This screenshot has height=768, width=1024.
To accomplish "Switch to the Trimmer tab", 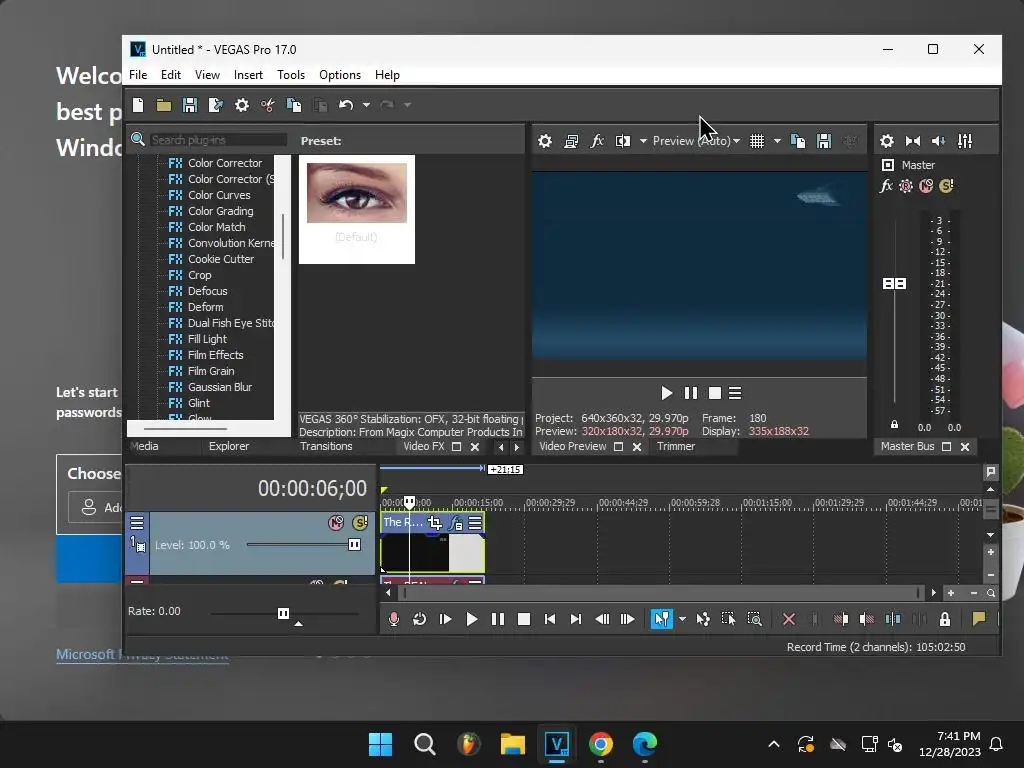I will [x=676, y=447].
